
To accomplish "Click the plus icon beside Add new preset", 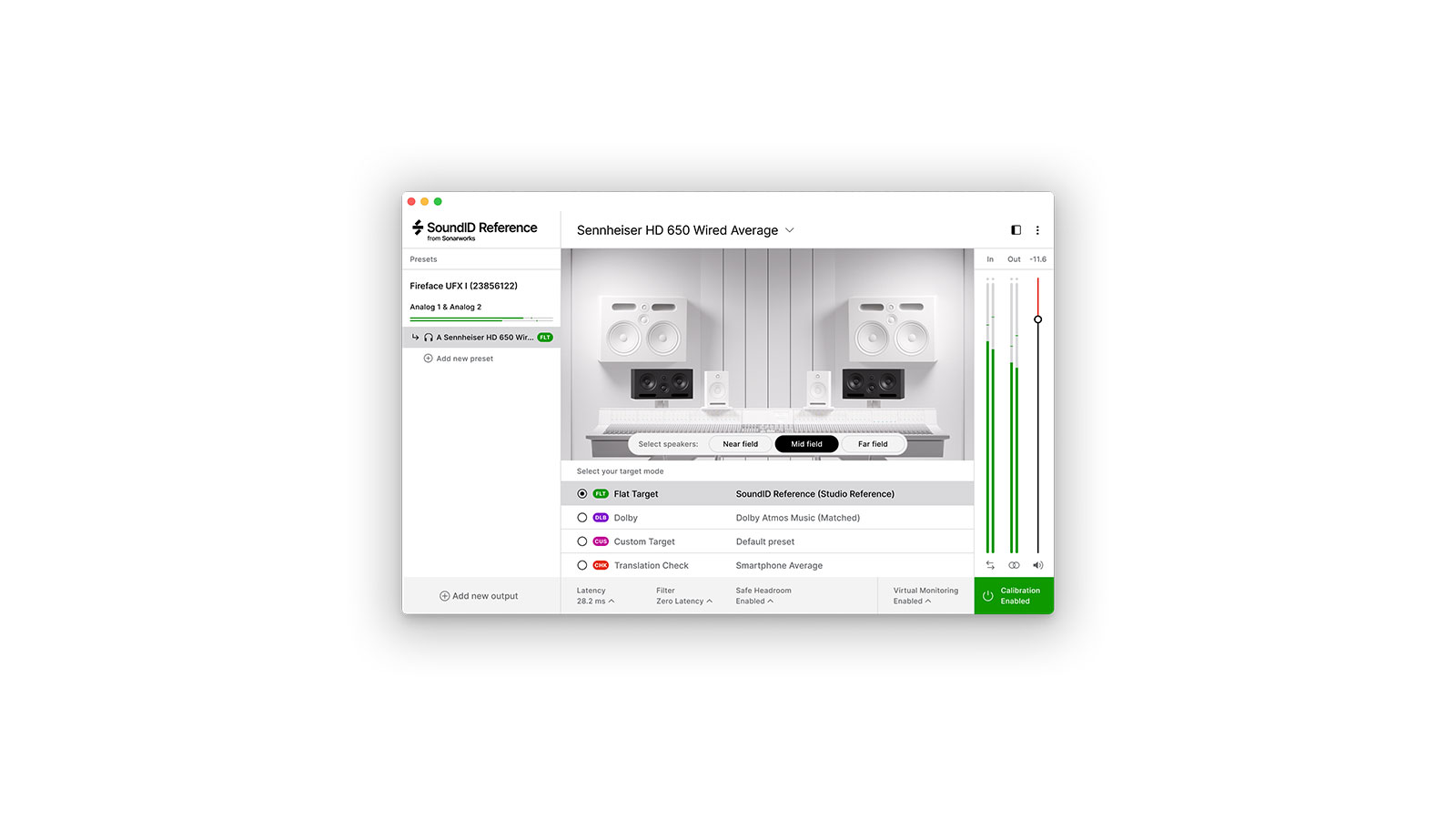I will [429, 359].
